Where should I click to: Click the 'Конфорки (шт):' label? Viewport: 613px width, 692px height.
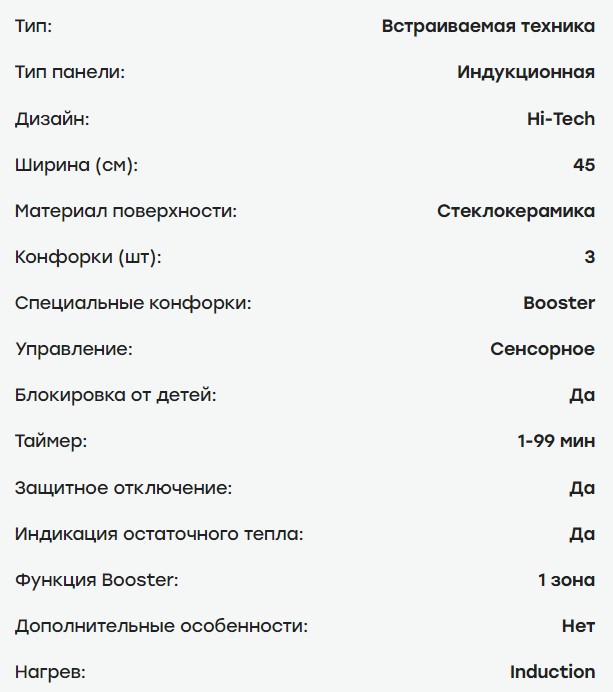tap(88, 257)
